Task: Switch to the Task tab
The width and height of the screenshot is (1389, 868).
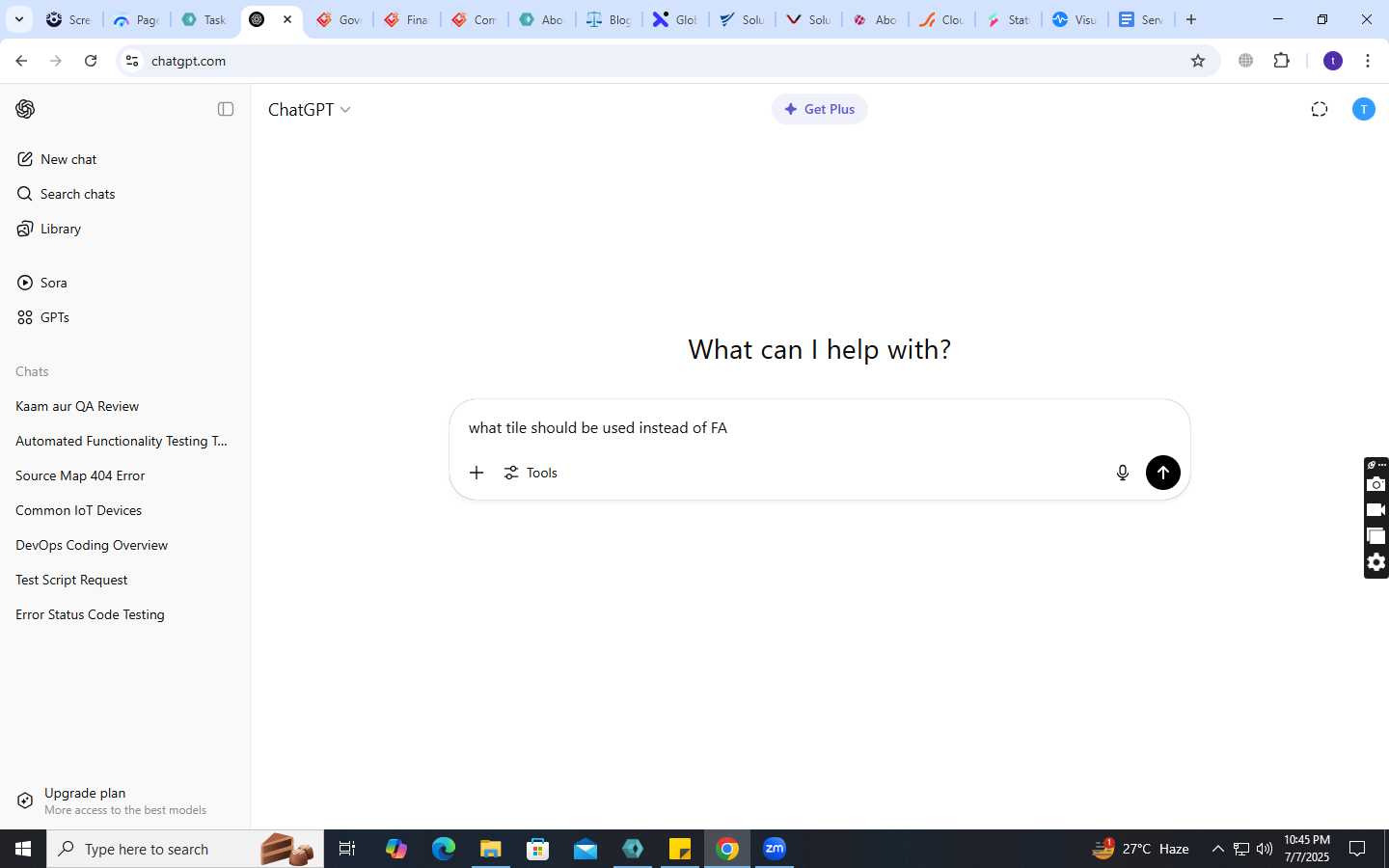Action: 204,19
